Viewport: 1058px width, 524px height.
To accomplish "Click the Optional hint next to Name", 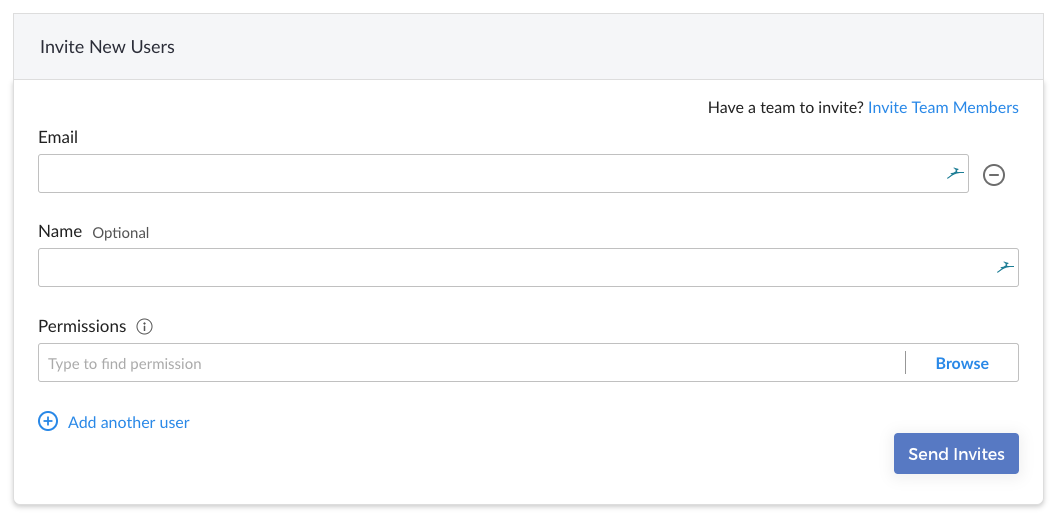I will (121, 233).
